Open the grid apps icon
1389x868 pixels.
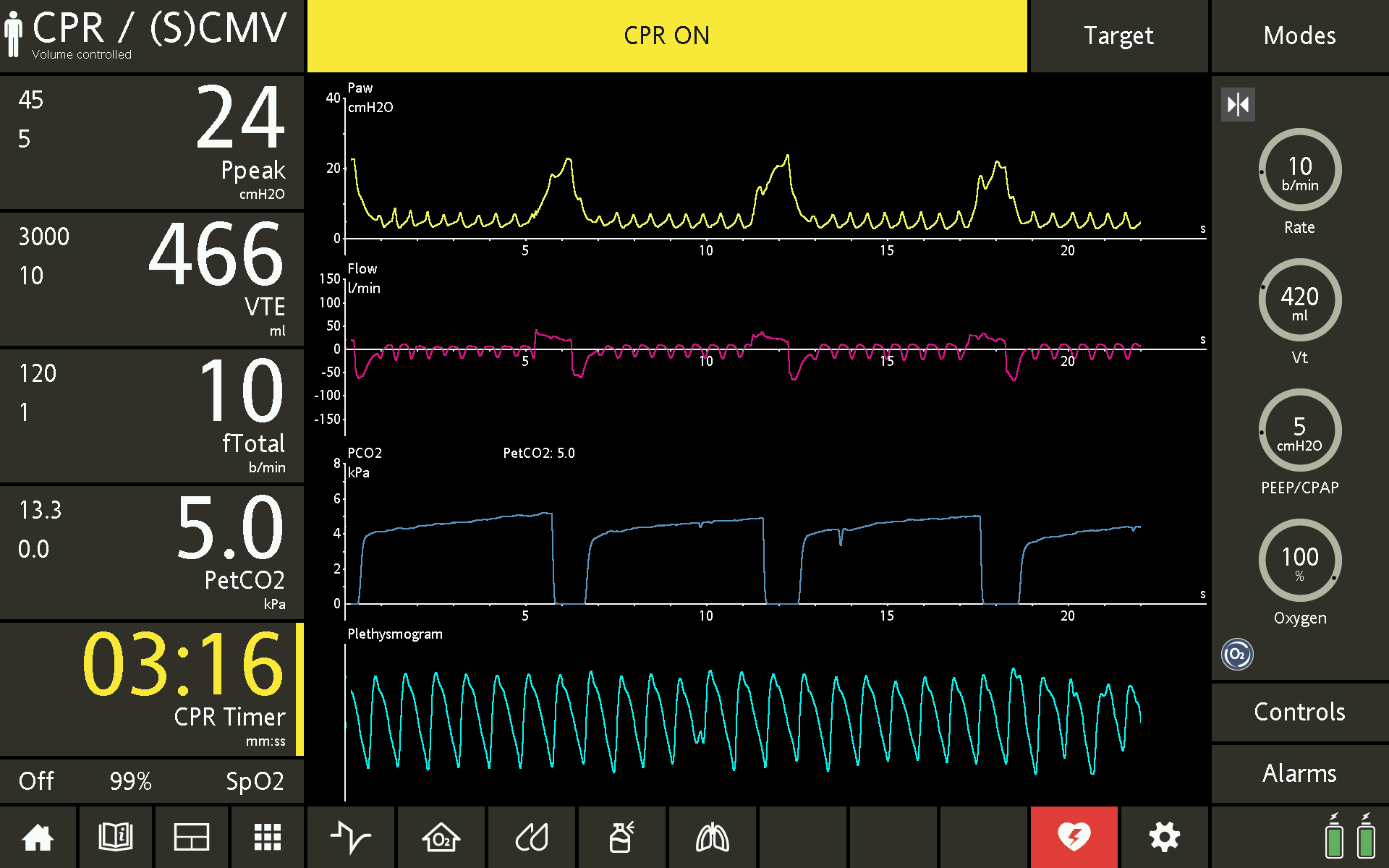click(268, 838)
